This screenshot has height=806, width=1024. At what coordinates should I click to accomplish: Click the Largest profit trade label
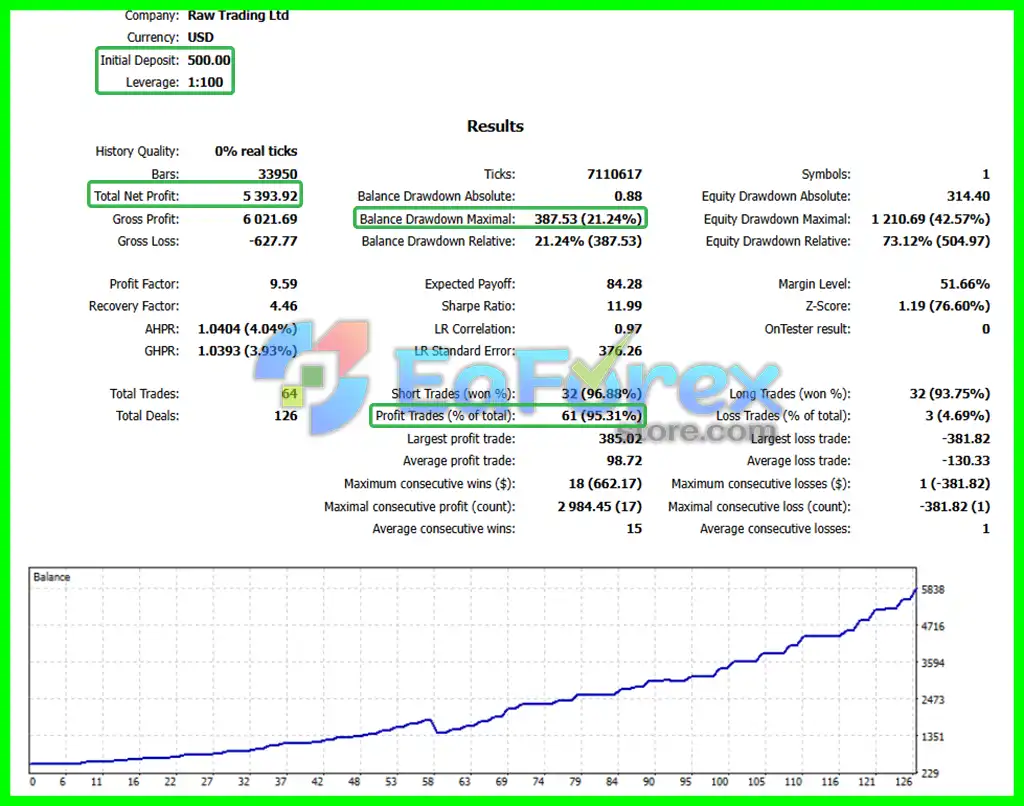(x=461, y=439)
